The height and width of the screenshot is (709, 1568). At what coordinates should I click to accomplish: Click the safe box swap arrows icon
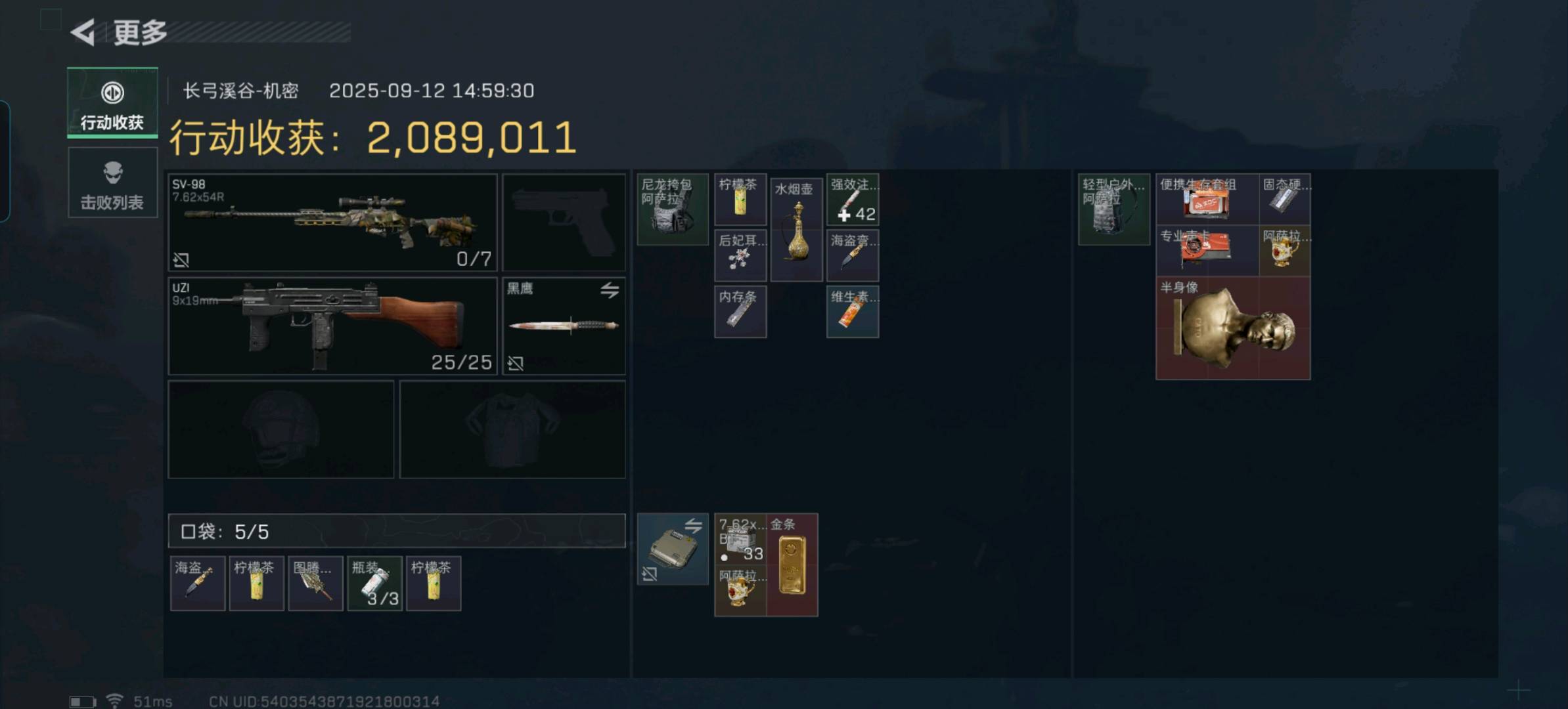click(x=693, y=525)
